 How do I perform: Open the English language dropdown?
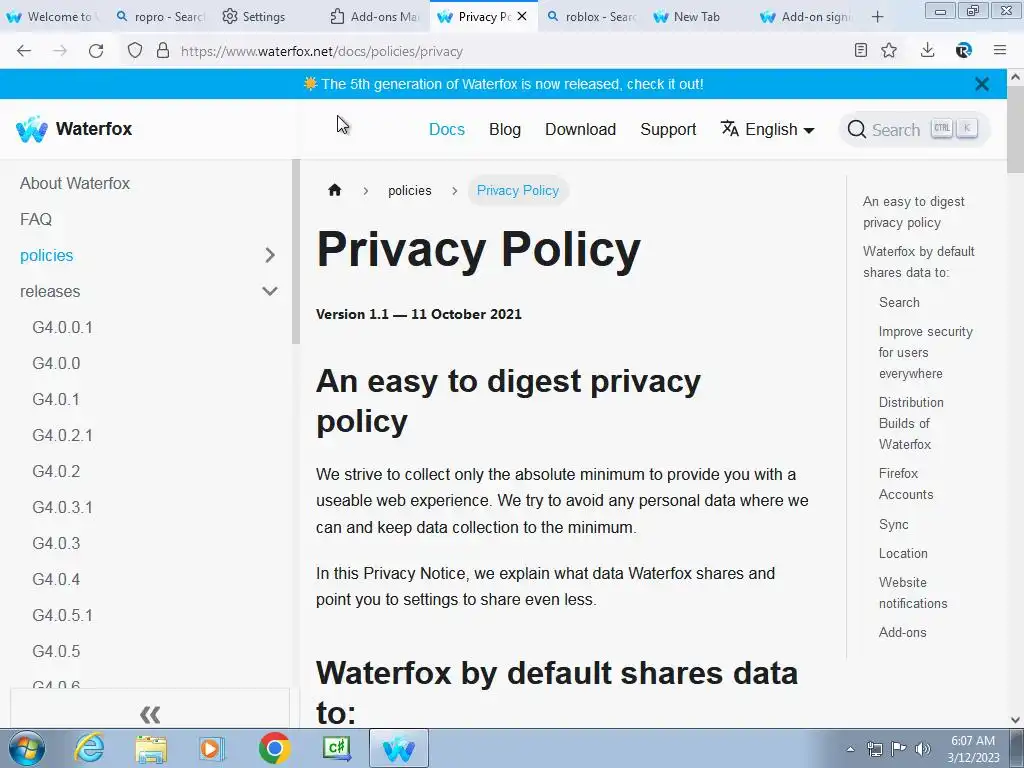pos(767,129)
